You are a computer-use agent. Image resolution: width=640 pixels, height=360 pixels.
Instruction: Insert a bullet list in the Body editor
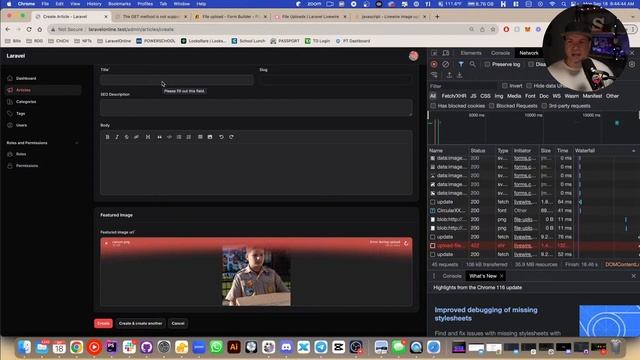pos(179,137)
